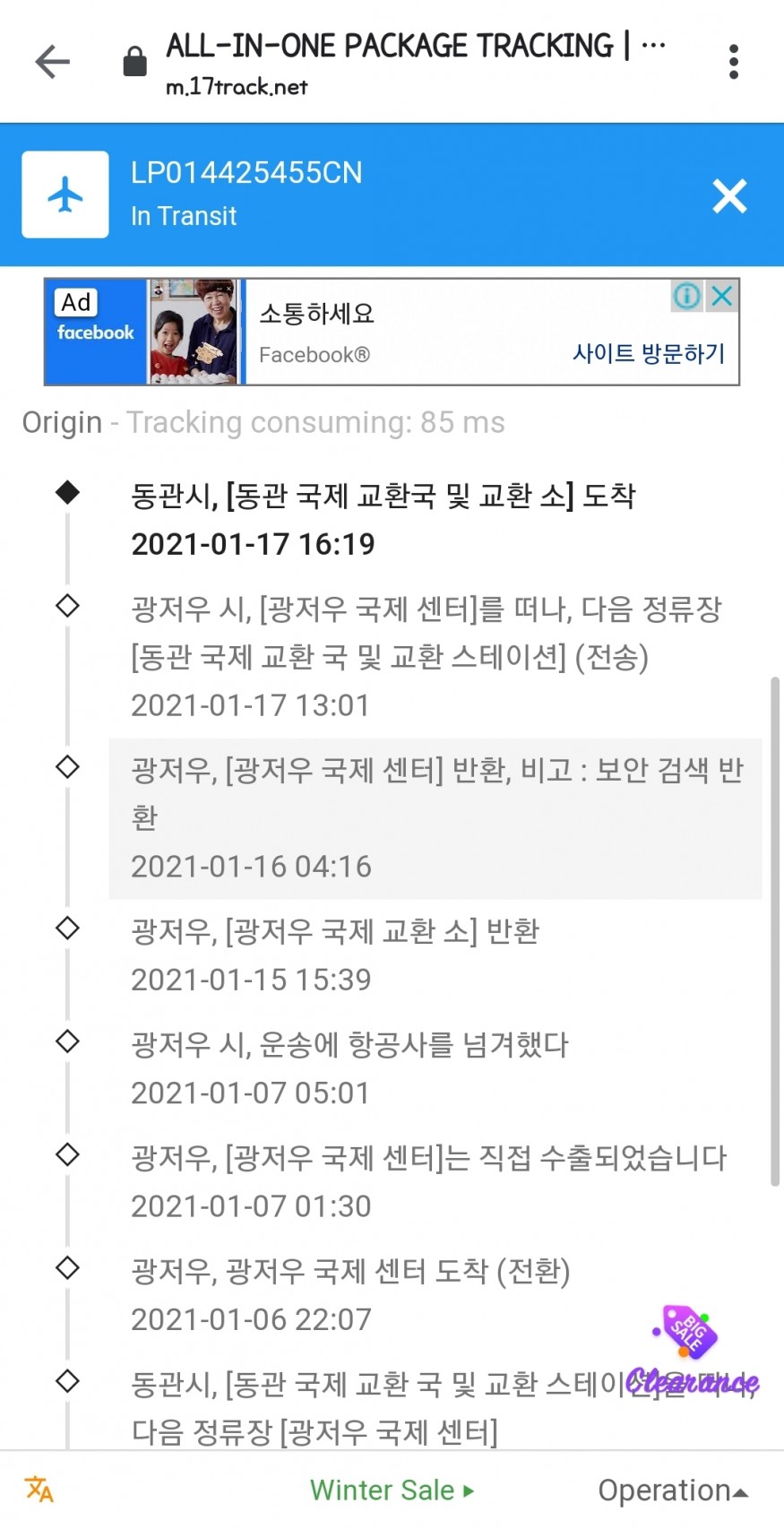Tap the padlock site security icon
Screen dimensions: 784x1529
pos(134,62)
